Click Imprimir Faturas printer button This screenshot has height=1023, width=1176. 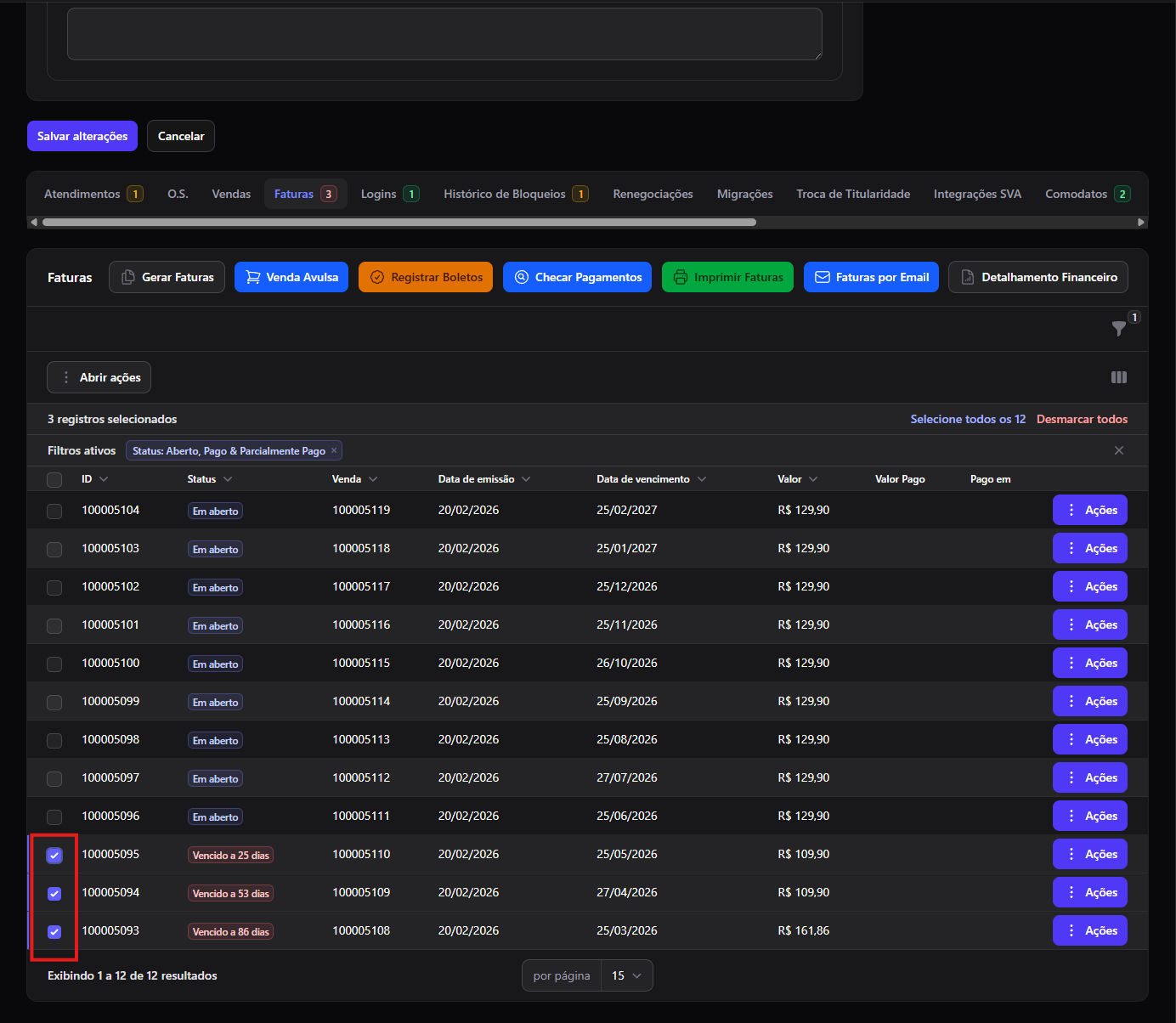pos(727,277)
